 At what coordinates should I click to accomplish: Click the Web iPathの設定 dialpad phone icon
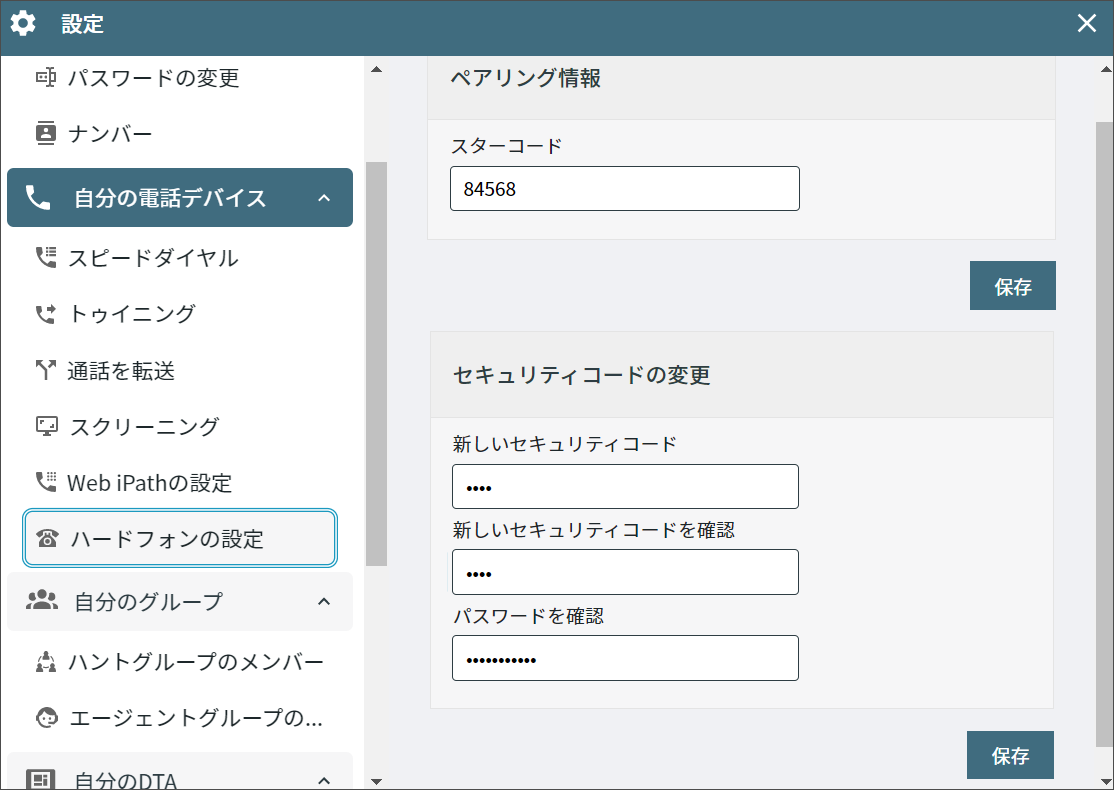(x=45, y=482)
